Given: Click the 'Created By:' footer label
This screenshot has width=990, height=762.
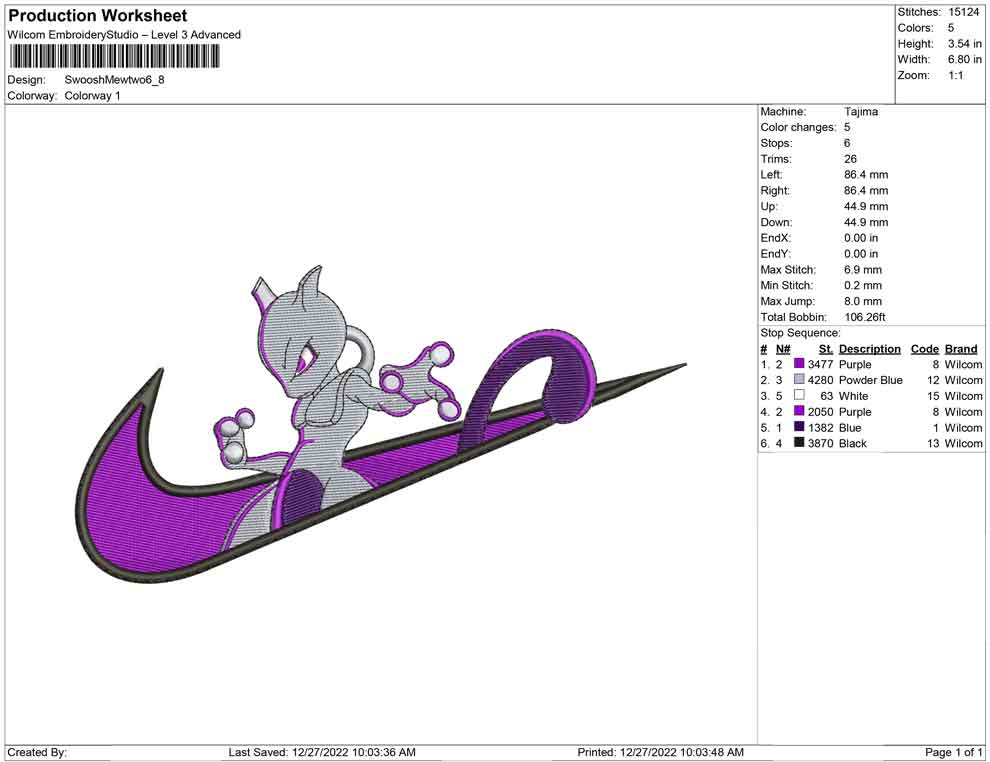Looking at the screenshot, I should click(37, 752).
